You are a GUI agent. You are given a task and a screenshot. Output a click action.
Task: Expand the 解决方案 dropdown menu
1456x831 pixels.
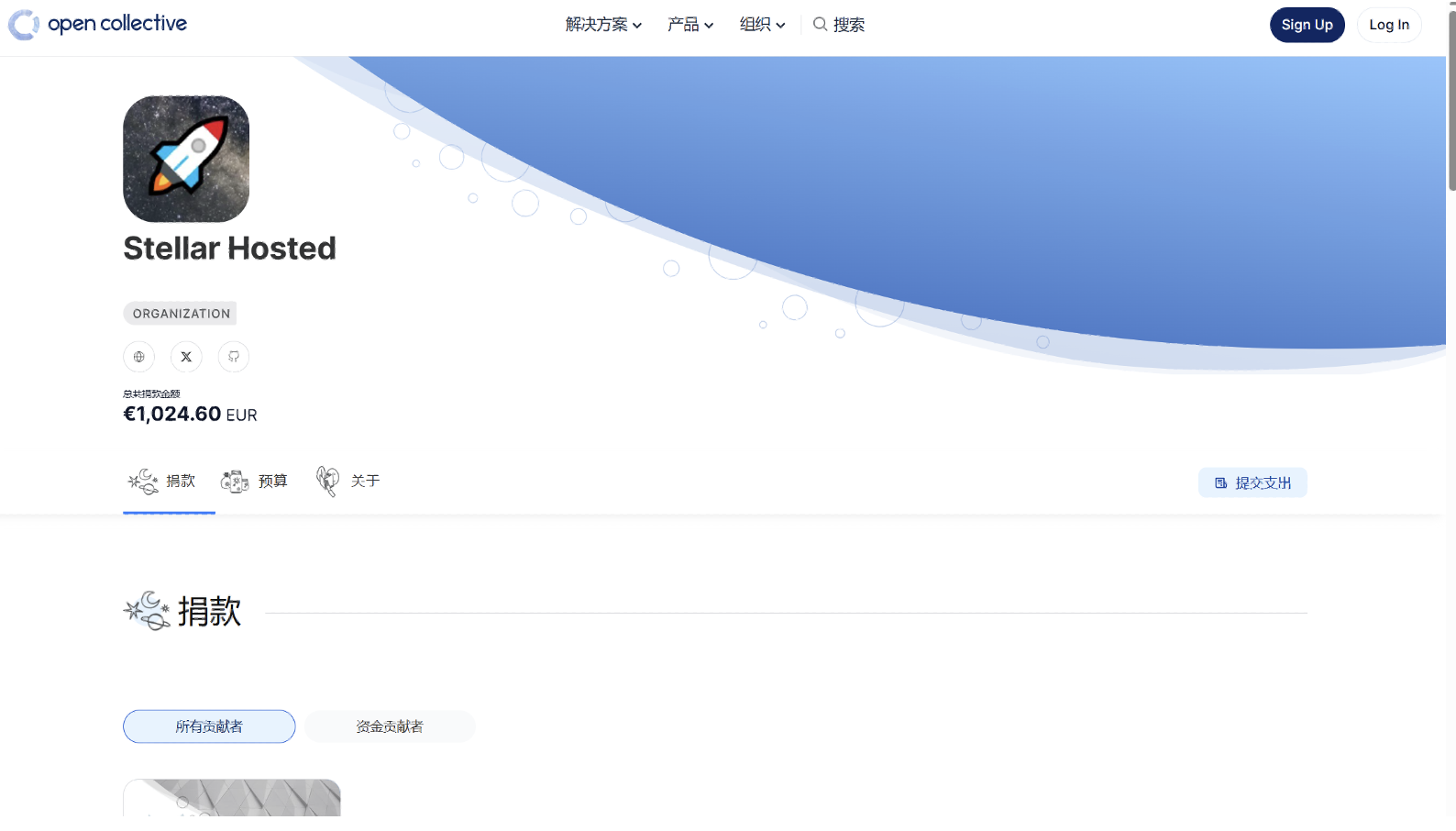[x=603, y=25]
